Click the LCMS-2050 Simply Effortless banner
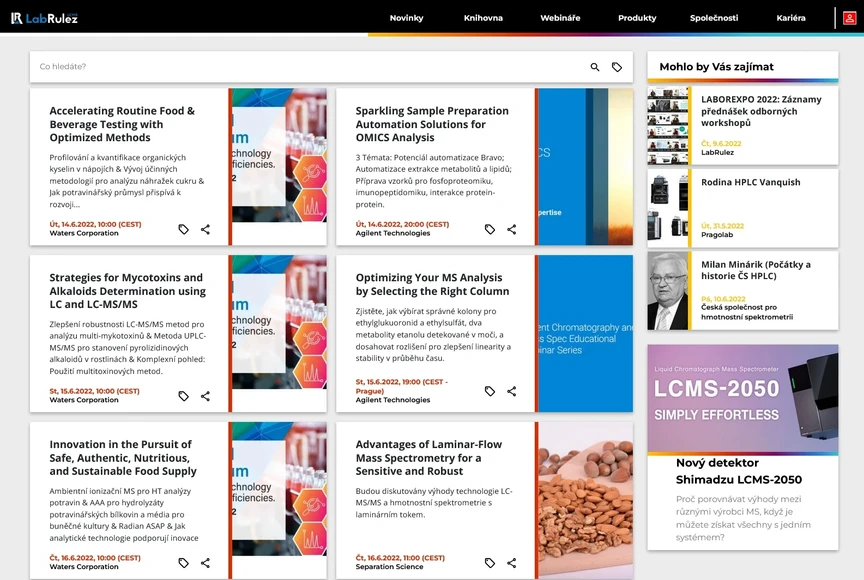Image resolution: width=864 pixels, height=580 pixels. pyautogui.click(x=743, y=398)
